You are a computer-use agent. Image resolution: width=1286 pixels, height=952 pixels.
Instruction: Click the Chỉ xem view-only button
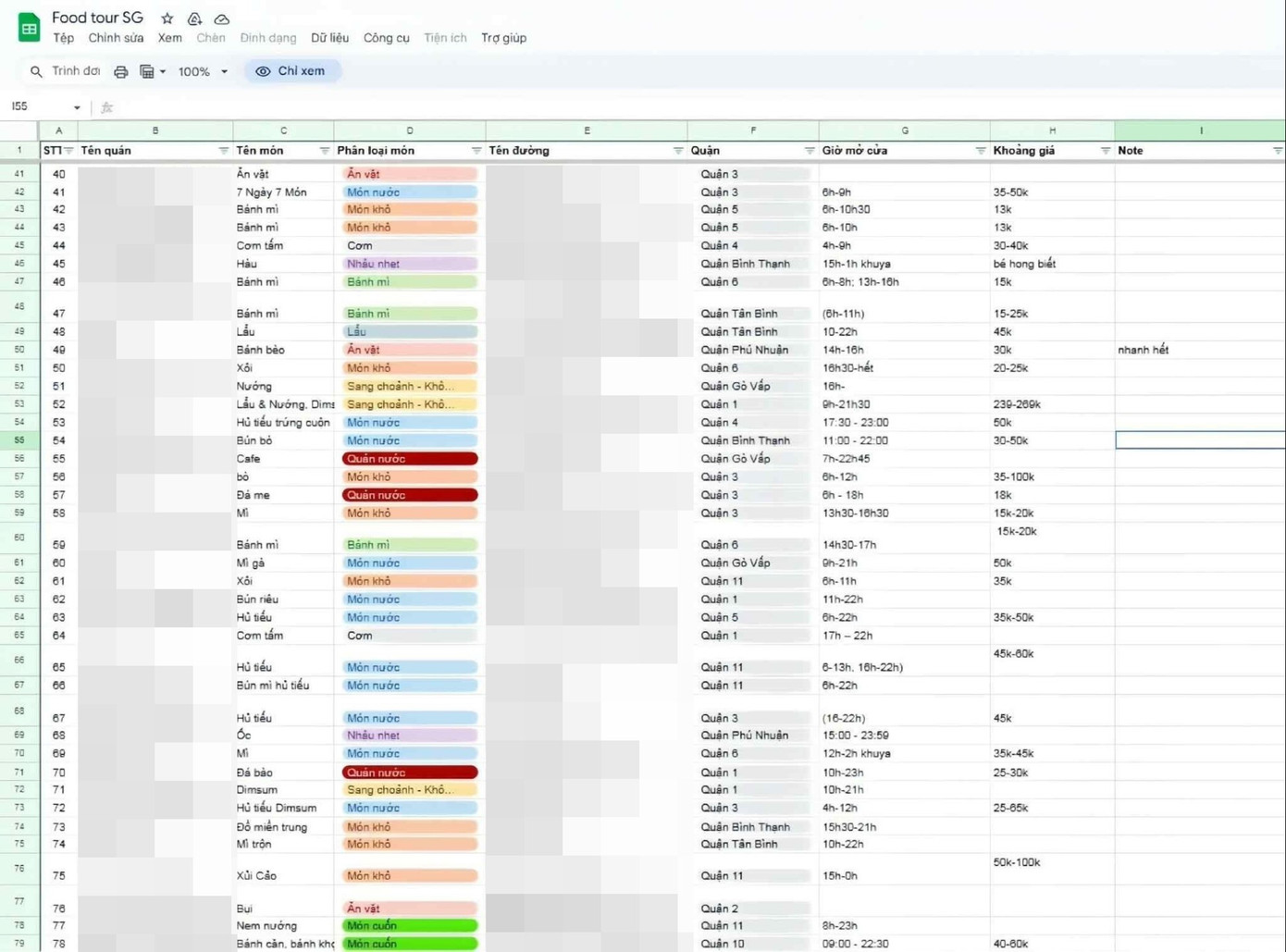pos(291,71)
